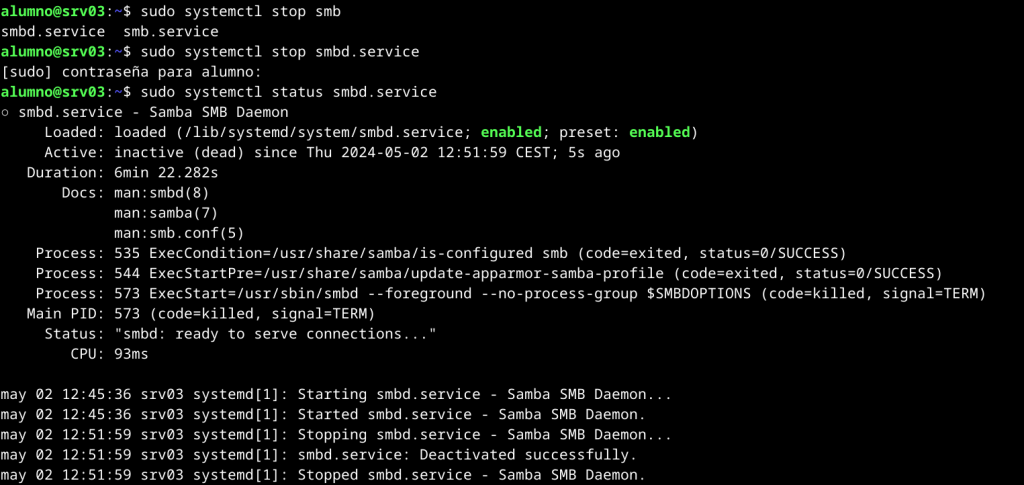Click the inactive status circle before smbd.service
The width and height of the screenshot is (1024, 485).
[x=6, y=112]
